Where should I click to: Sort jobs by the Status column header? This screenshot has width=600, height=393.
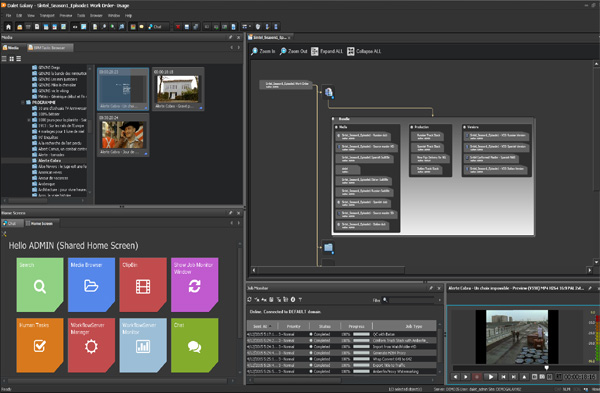(325, 326)
